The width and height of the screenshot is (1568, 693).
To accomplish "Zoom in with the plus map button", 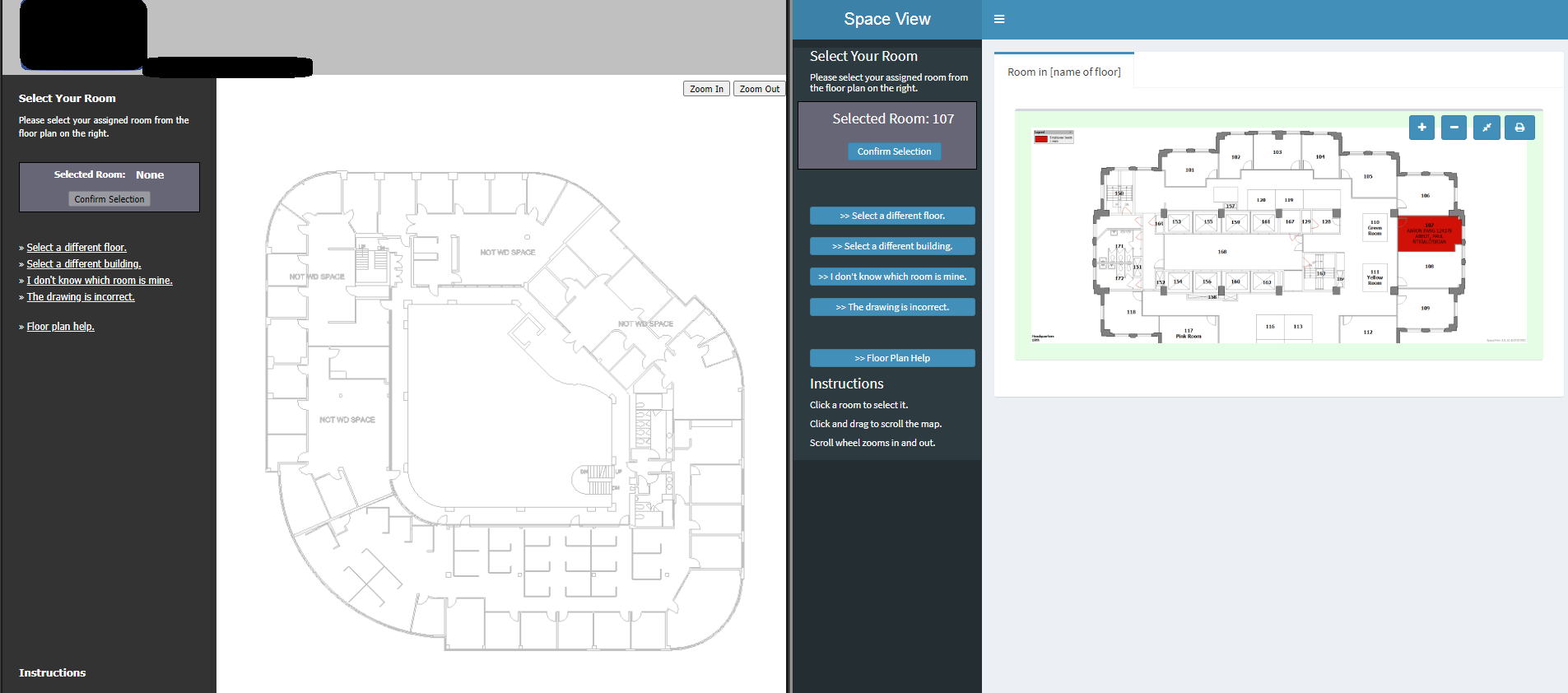I will click(x=1421, y=128).
